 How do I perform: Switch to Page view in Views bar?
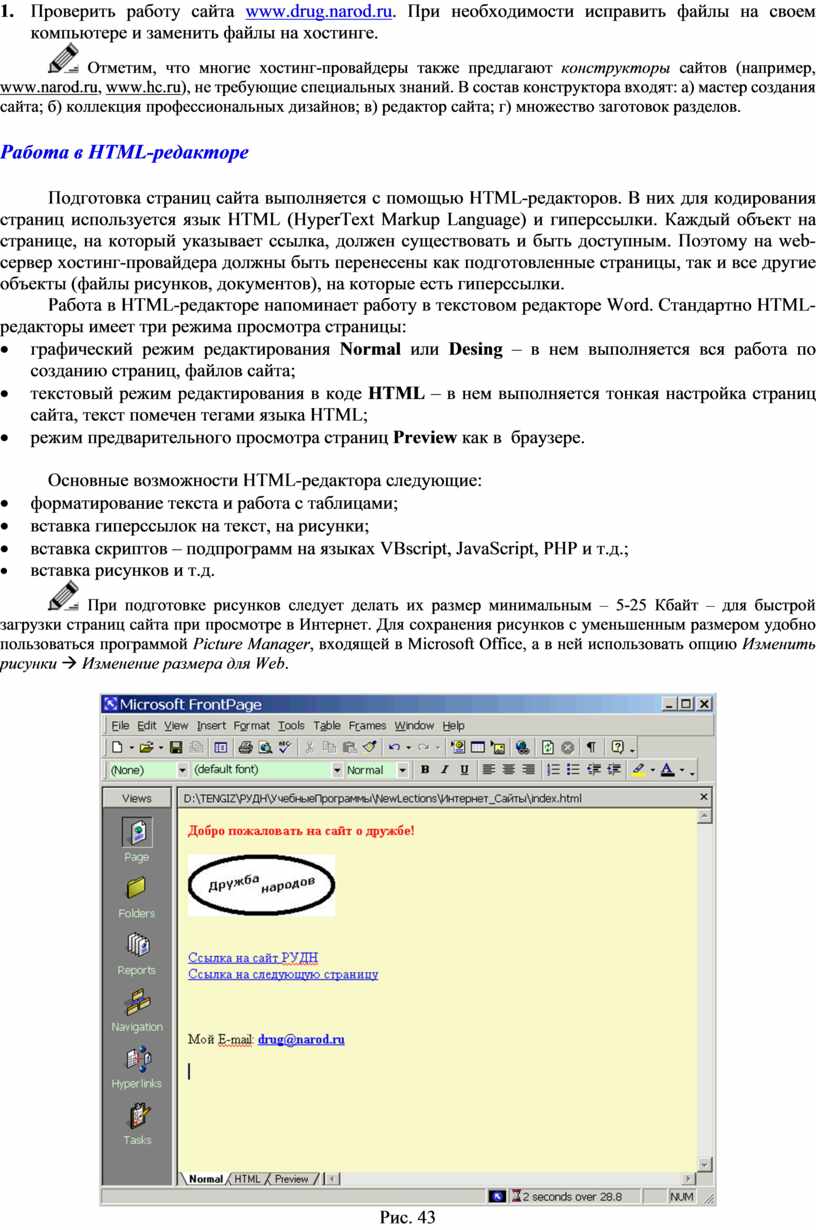click(137, 840)
